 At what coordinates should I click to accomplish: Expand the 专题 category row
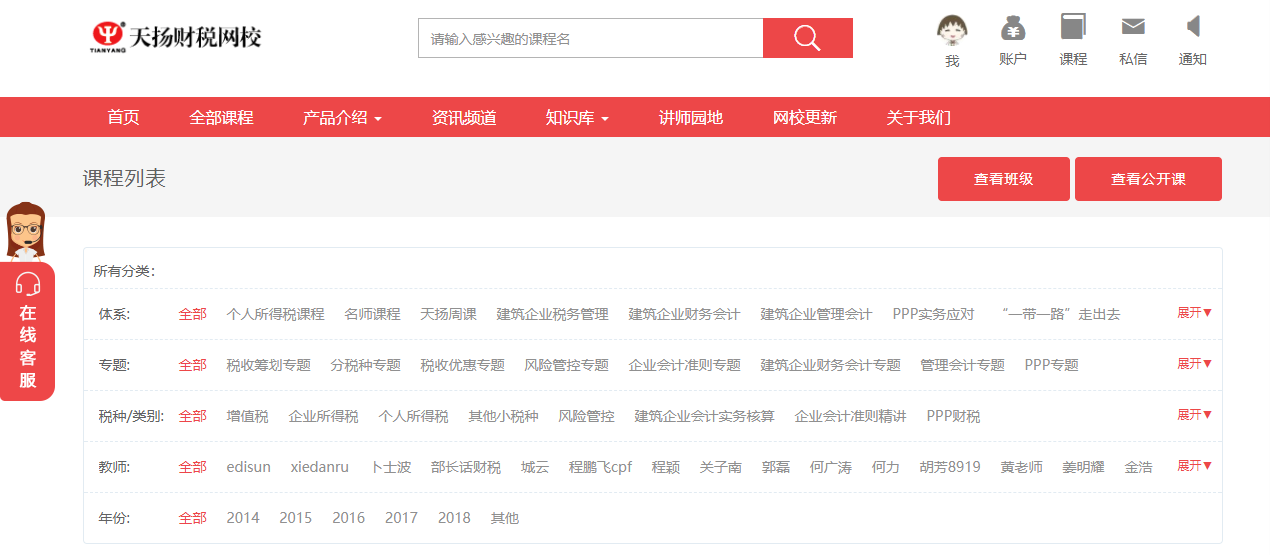(x=1194, y=364)
